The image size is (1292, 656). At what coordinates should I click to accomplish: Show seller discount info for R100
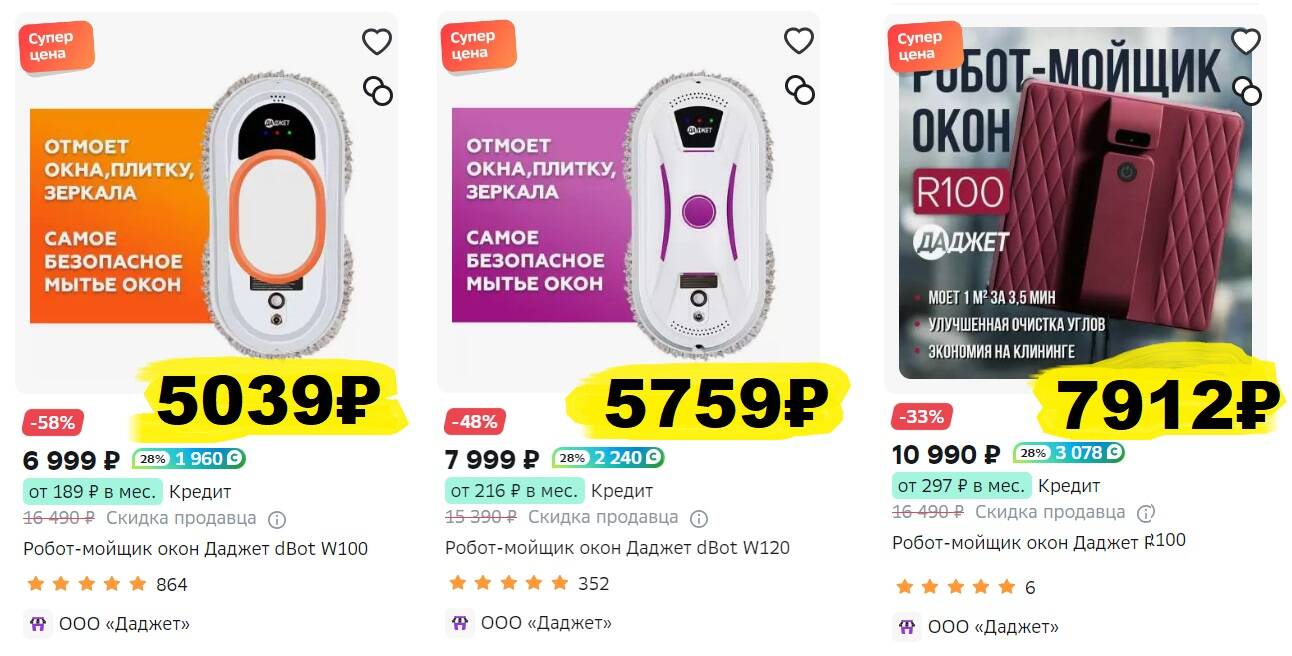click(1146, 512)
